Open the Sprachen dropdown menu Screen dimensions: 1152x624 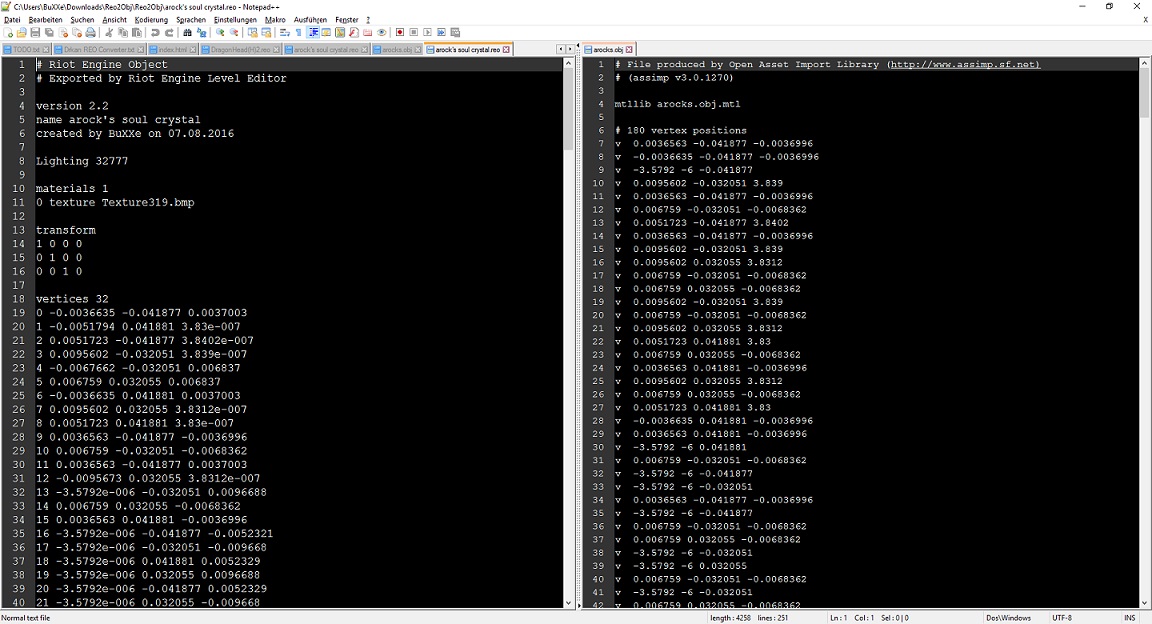191,19
